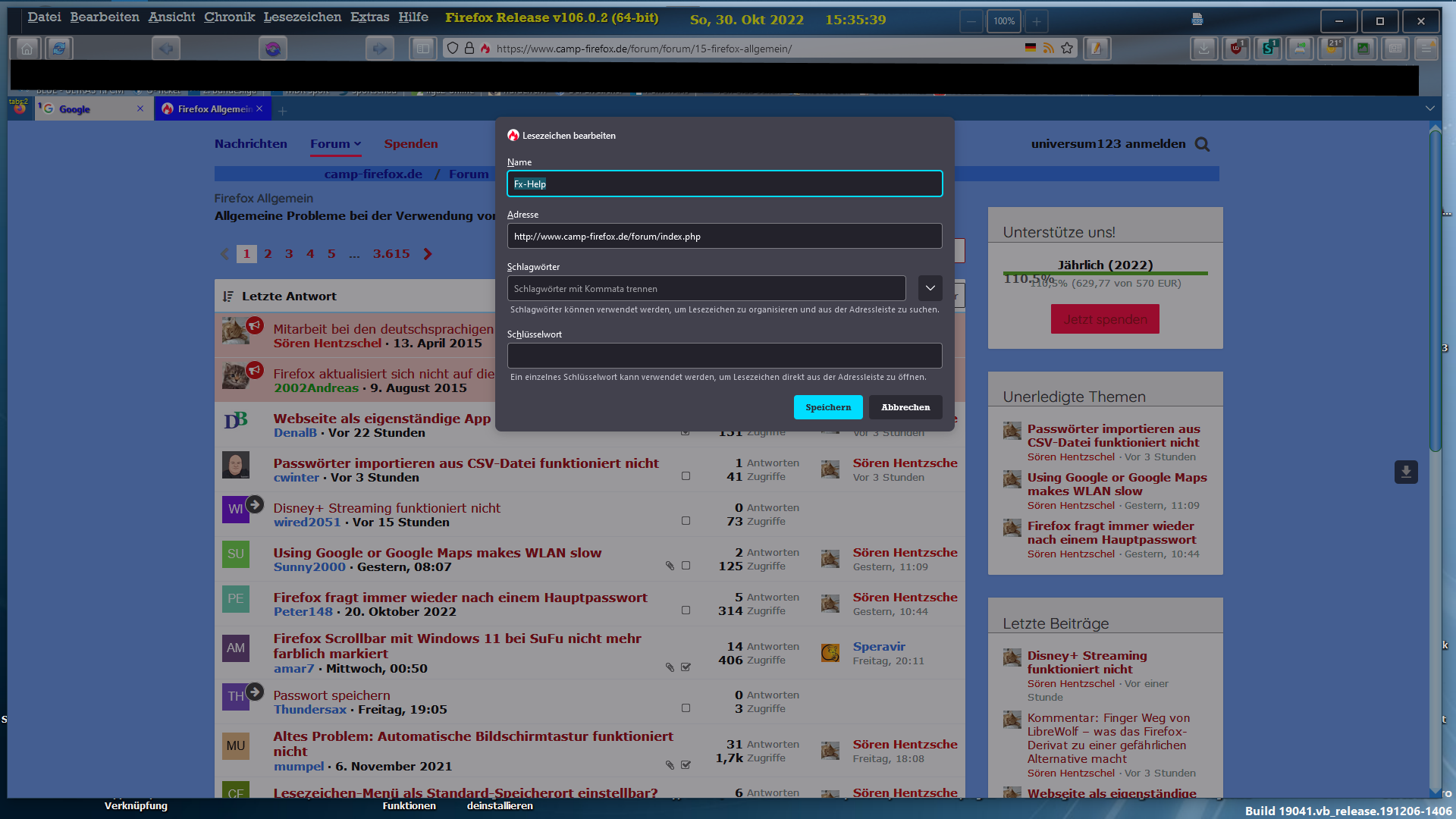
Task: Click the weather 21° extension icon
Action: (x=1332, y=49)
